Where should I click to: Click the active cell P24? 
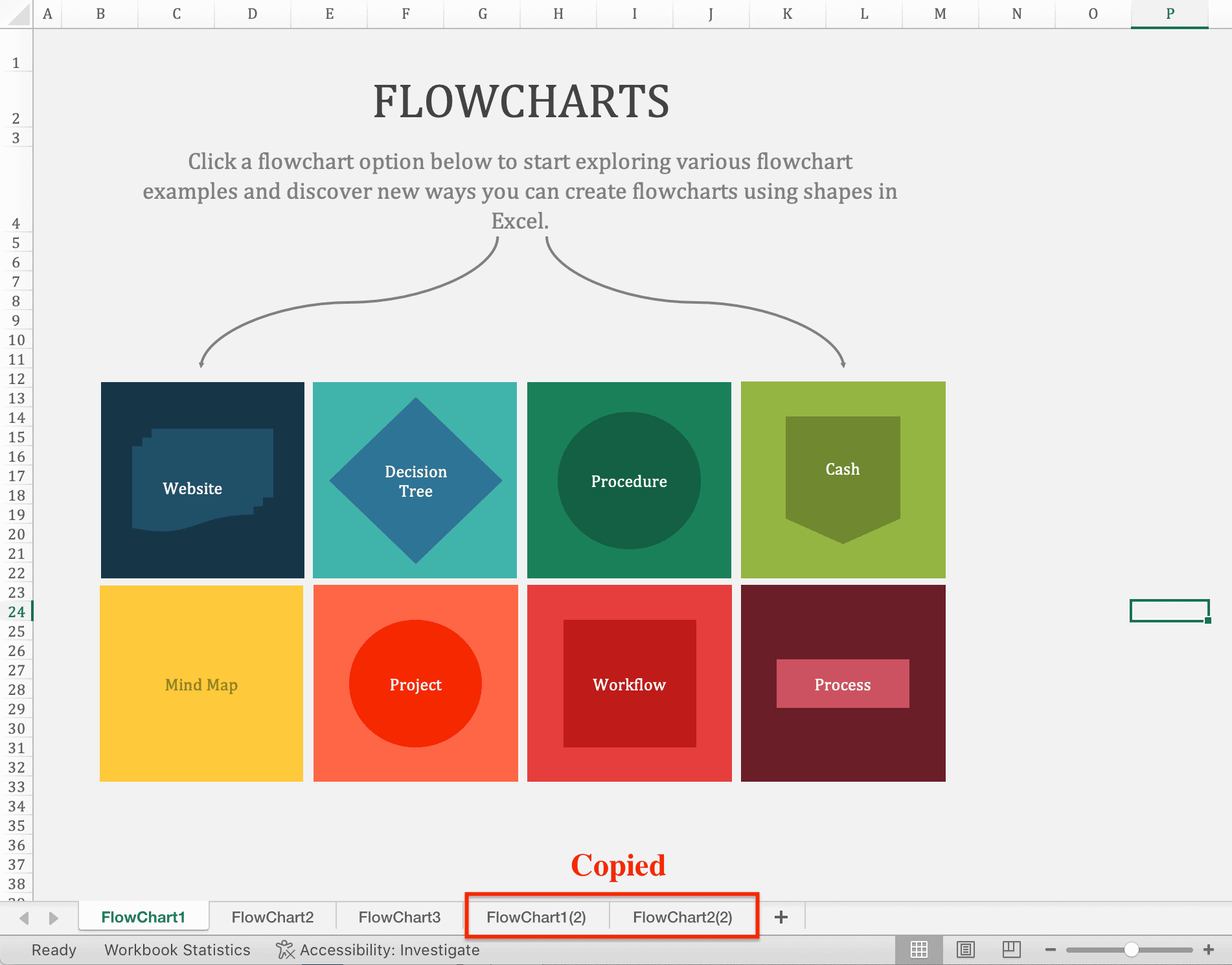[1170, 611]
